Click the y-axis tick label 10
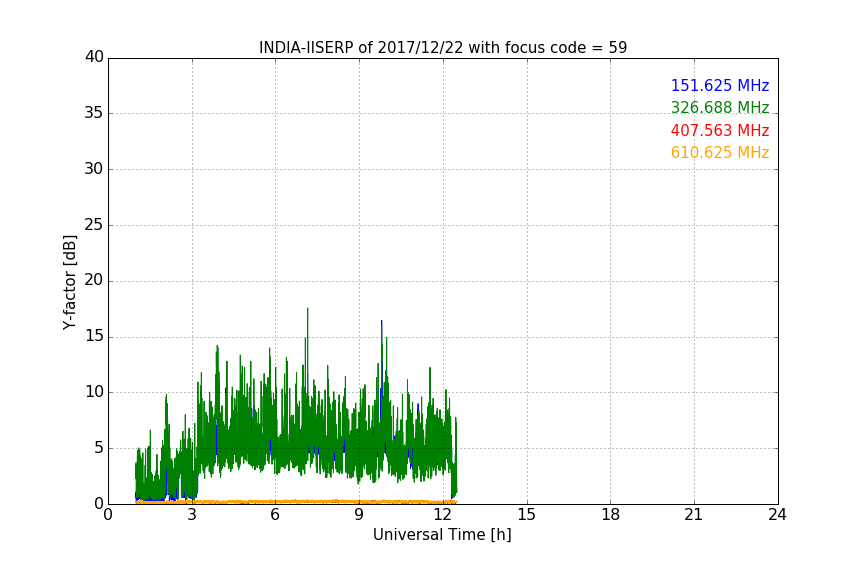864x576 pixels. [x=94, y=392]
